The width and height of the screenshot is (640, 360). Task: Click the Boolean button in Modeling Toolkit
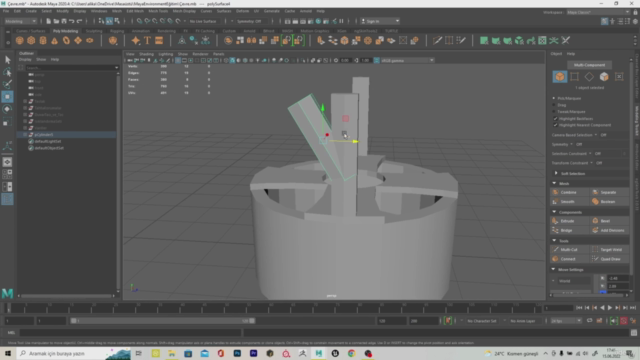pos(609,202)
